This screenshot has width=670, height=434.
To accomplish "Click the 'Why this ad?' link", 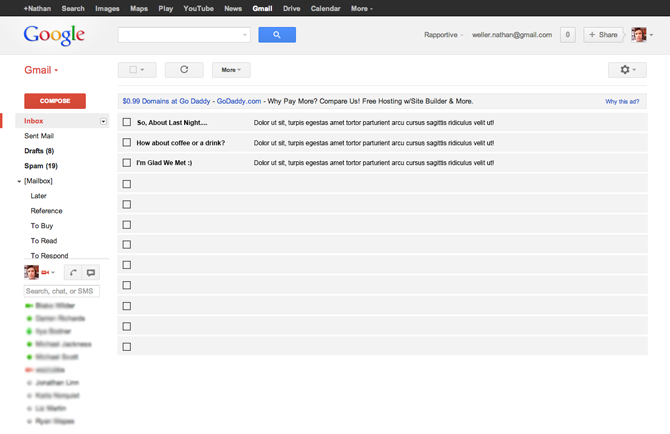I will 622,101.
